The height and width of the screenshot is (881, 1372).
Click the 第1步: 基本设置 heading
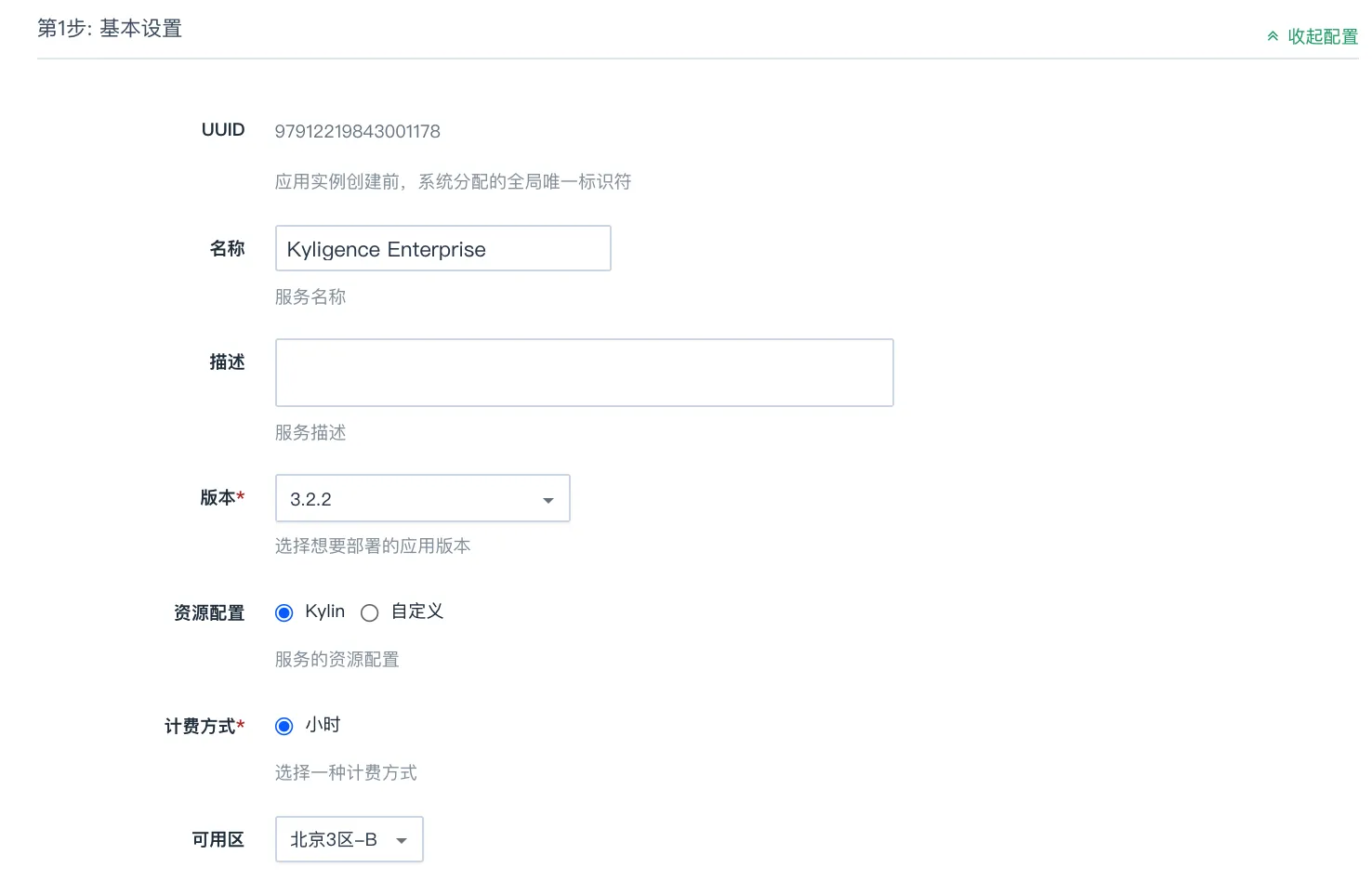(x=110, y=29)
